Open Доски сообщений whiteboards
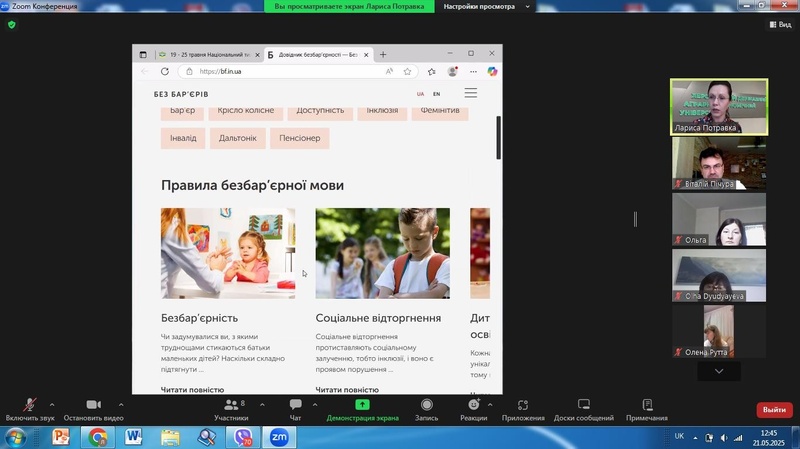 coord(583,405)
